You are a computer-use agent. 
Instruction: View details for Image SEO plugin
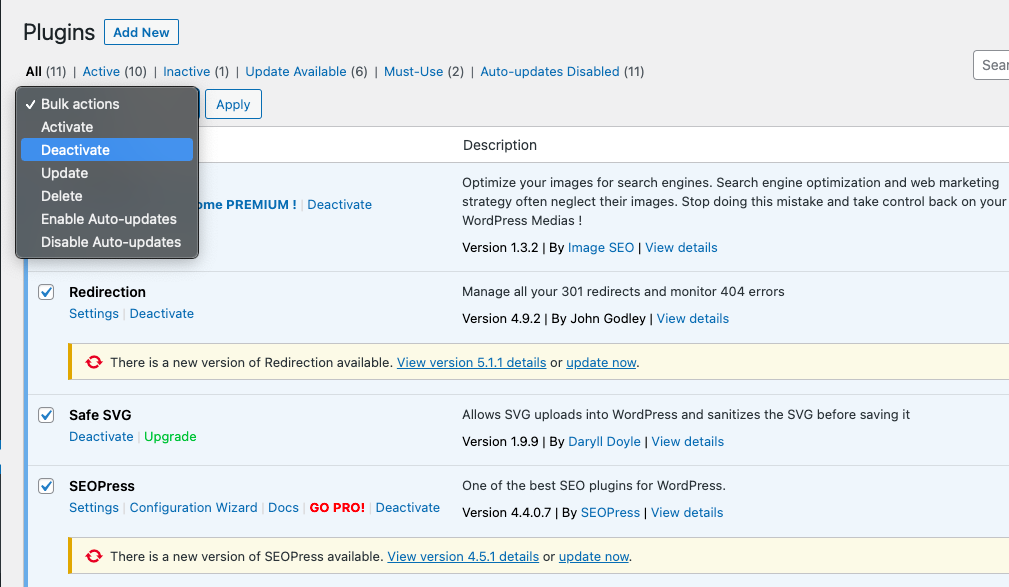(x=681, y=248)
